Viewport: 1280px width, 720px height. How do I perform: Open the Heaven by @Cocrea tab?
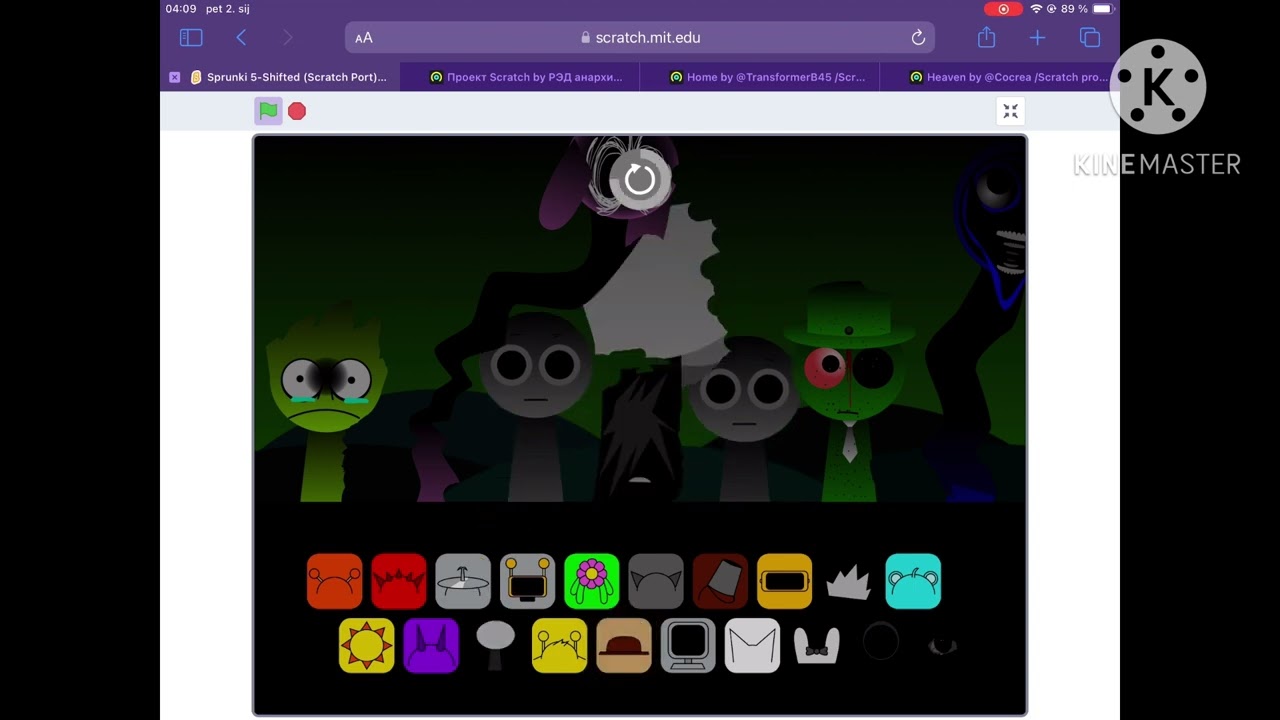coord(1000,77)
